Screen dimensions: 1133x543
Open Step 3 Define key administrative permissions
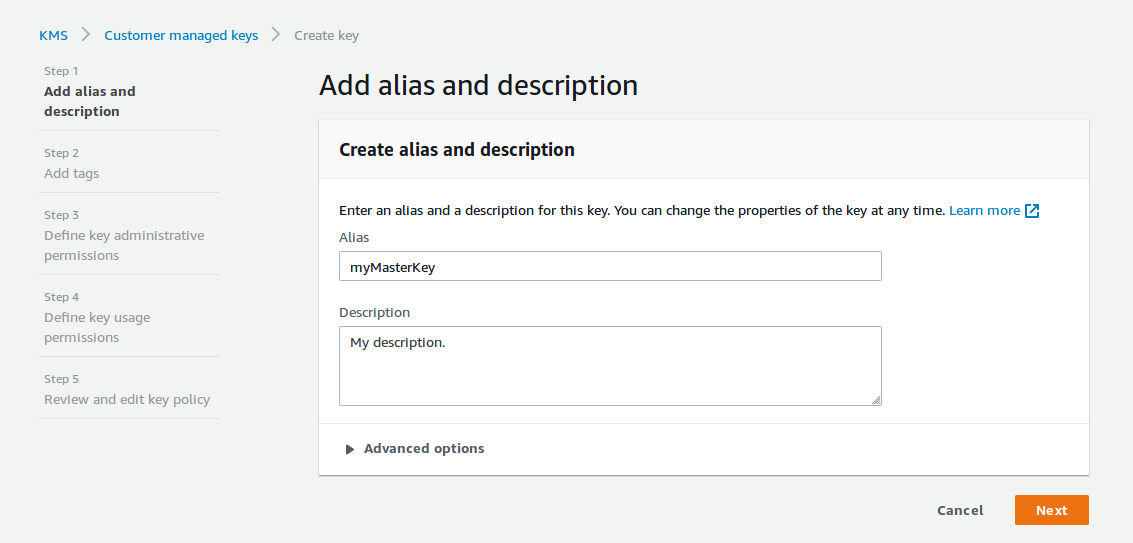(123, 245)
